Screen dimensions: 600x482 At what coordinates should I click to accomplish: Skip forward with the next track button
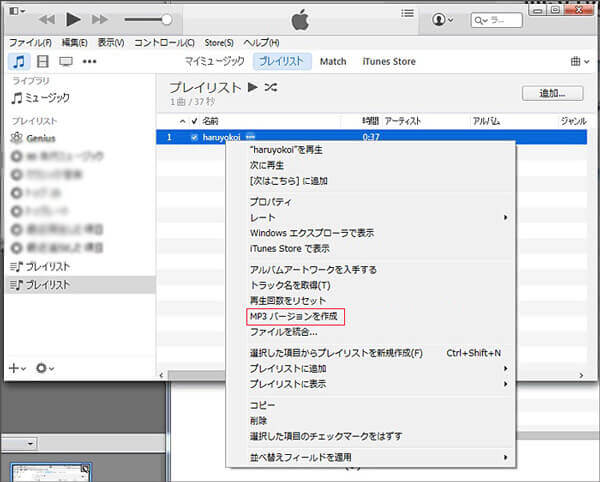[x=99, y=20]
